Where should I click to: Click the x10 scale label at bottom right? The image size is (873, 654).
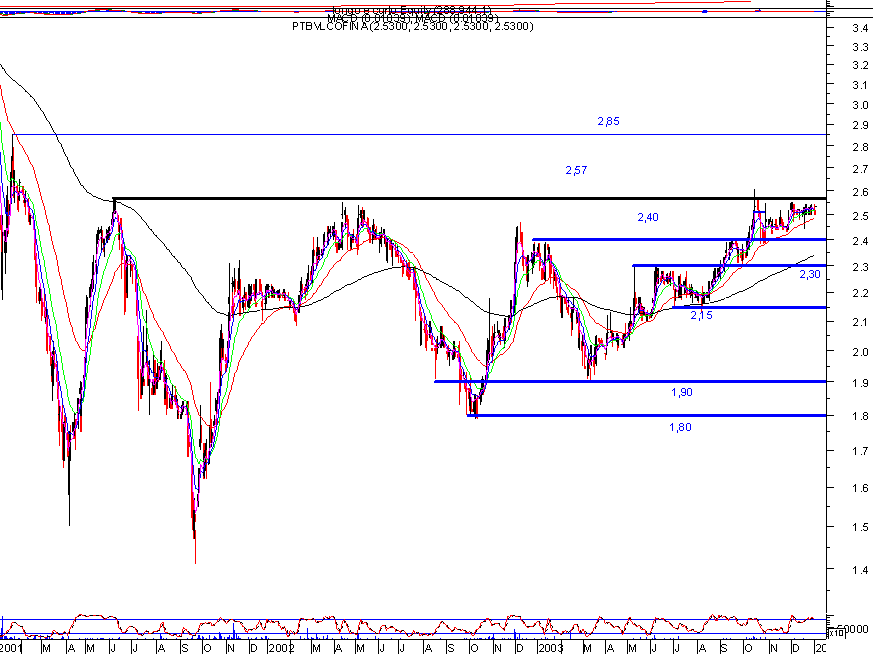click(x=836, y=633)
